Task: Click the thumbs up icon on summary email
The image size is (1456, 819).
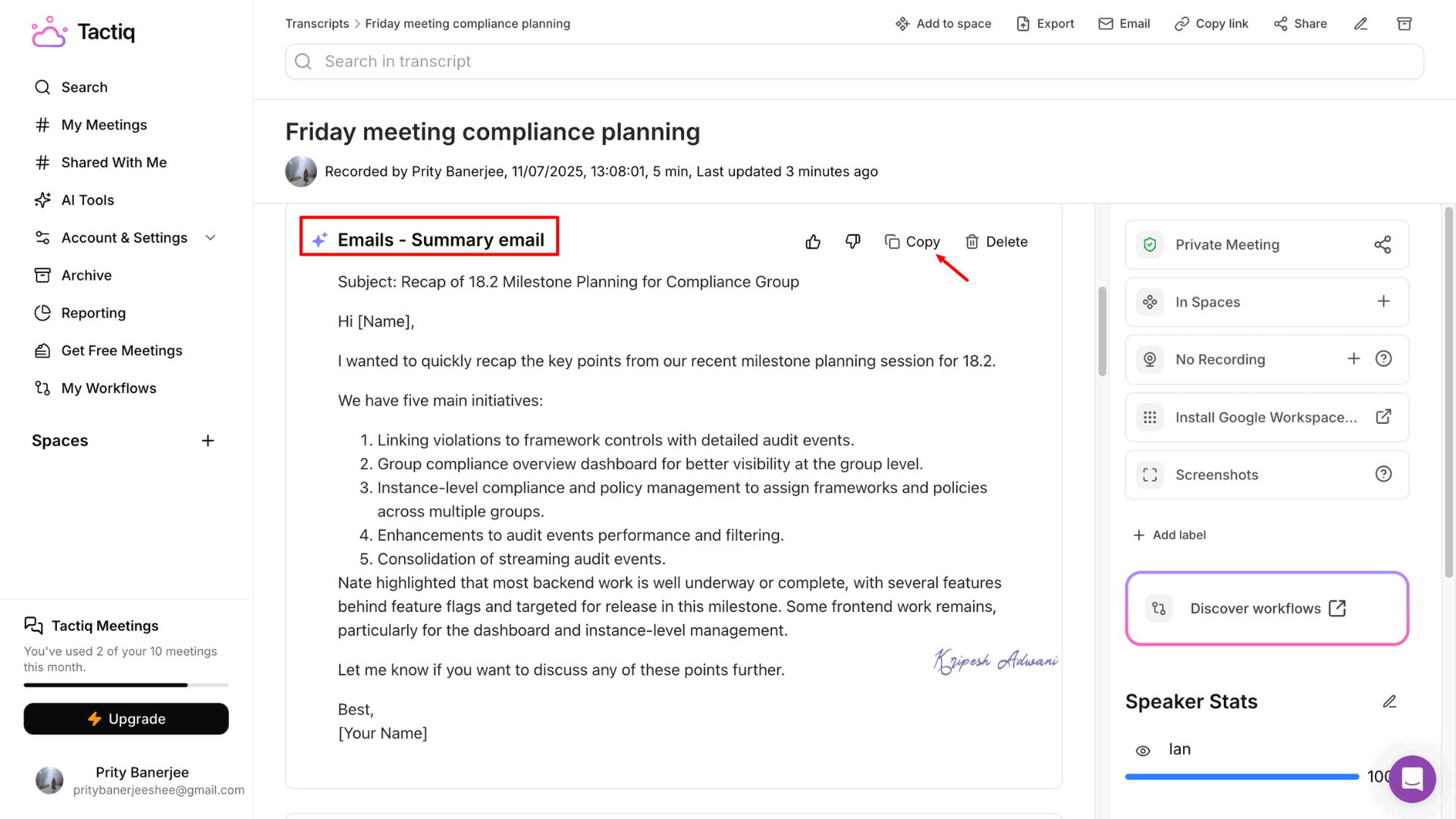Action: 813,242
